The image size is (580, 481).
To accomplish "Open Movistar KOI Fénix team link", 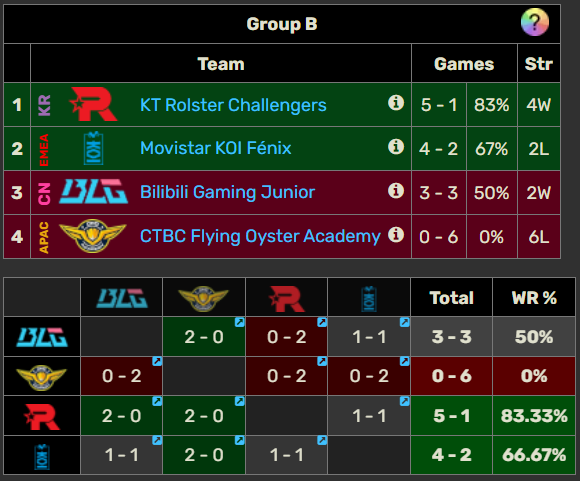I will (216, 148).
